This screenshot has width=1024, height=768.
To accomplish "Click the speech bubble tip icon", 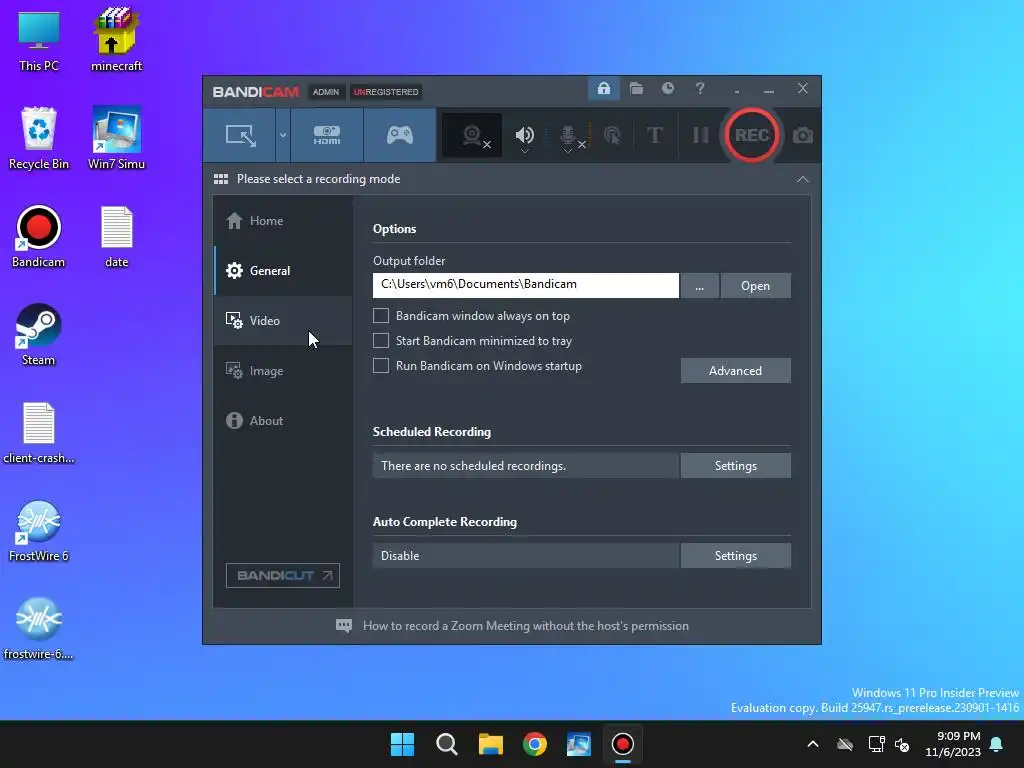I will pyautogui.click(x=344, y=626).
